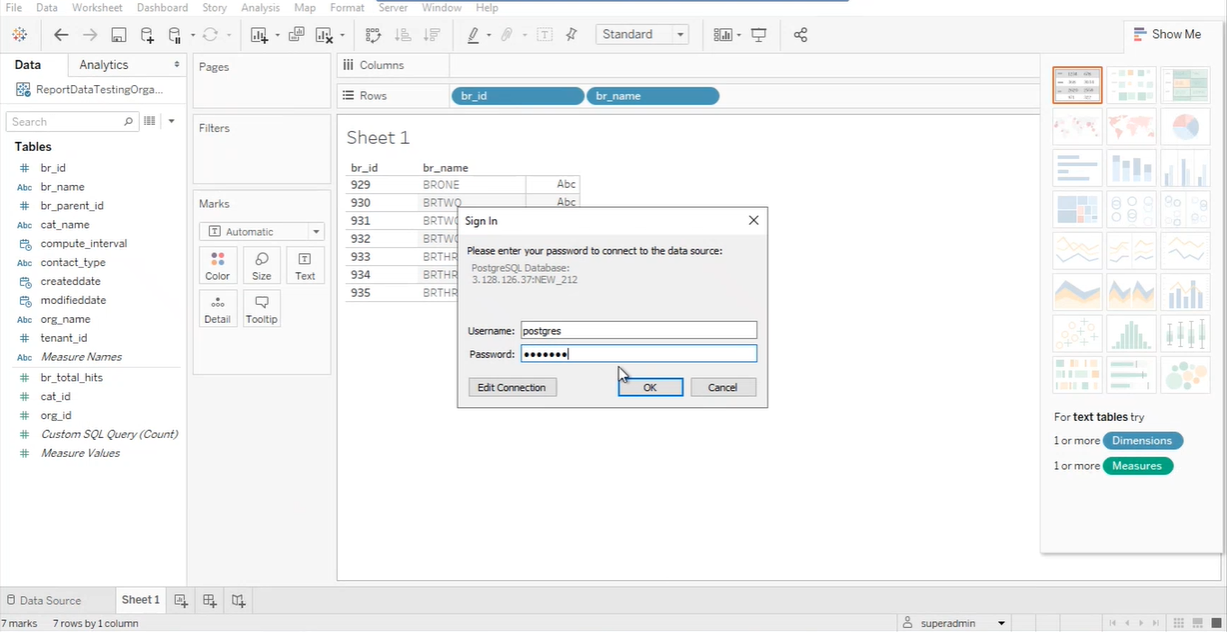1227x632 pixels.
Task: Open the Pause Auto Updates dropdown arrow
Action: (192, 35)
